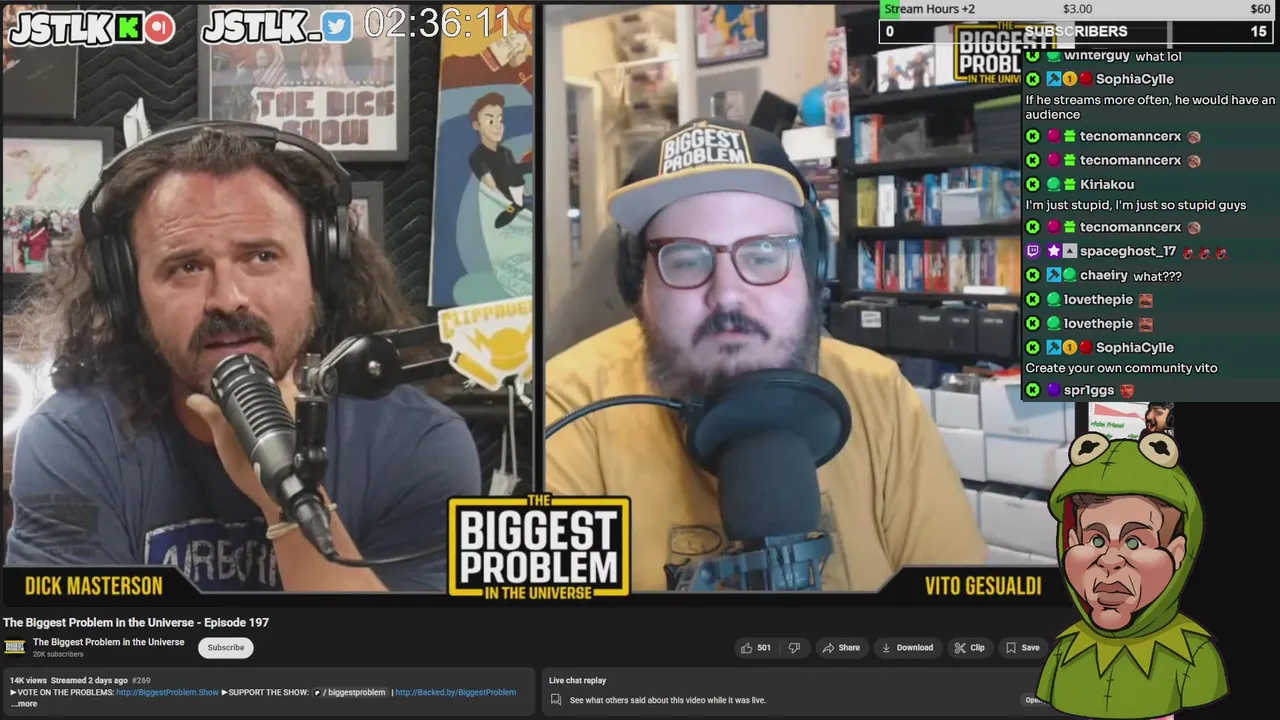Open the channel avatar icon

(15, 647)
